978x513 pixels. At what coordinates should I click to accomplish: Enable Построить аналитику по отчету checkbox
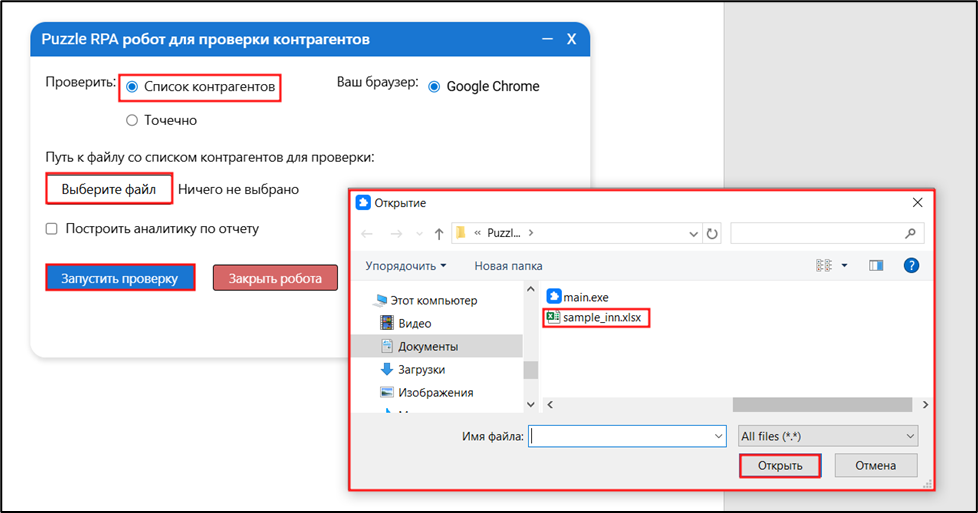[x=52, y=229]
